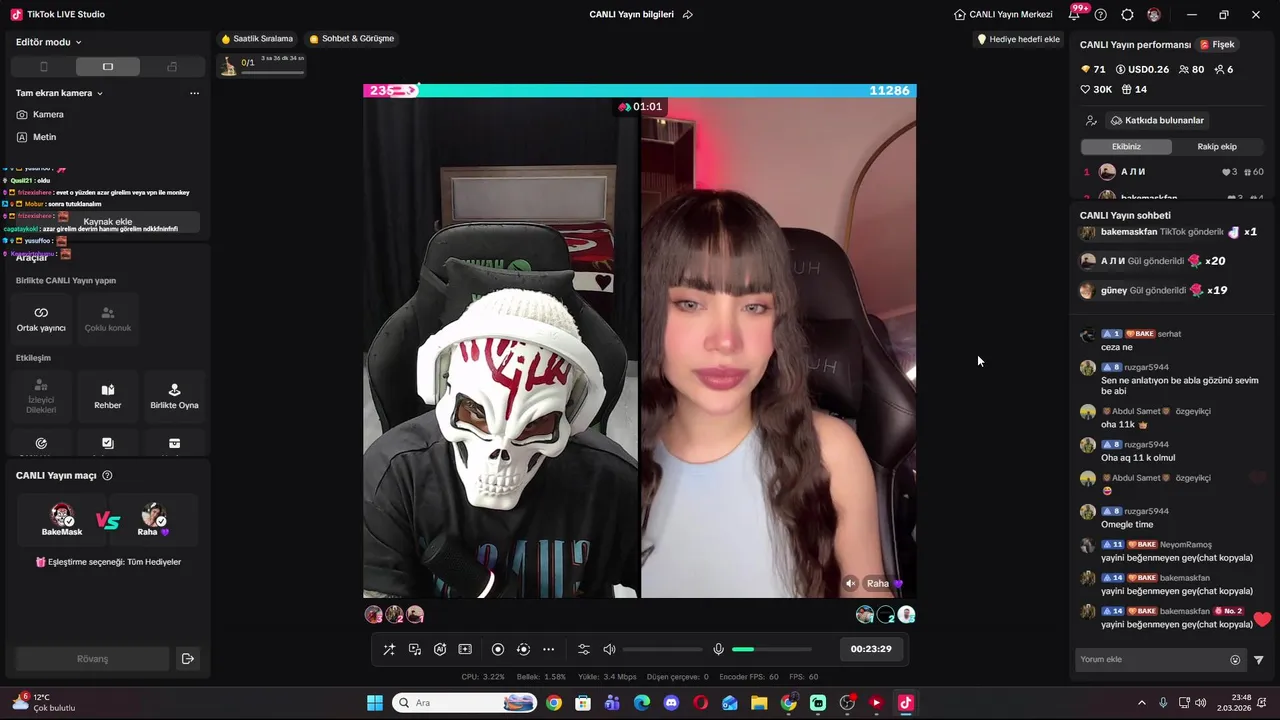Open the İzleyici Dilekleri tool

[41, 396]
